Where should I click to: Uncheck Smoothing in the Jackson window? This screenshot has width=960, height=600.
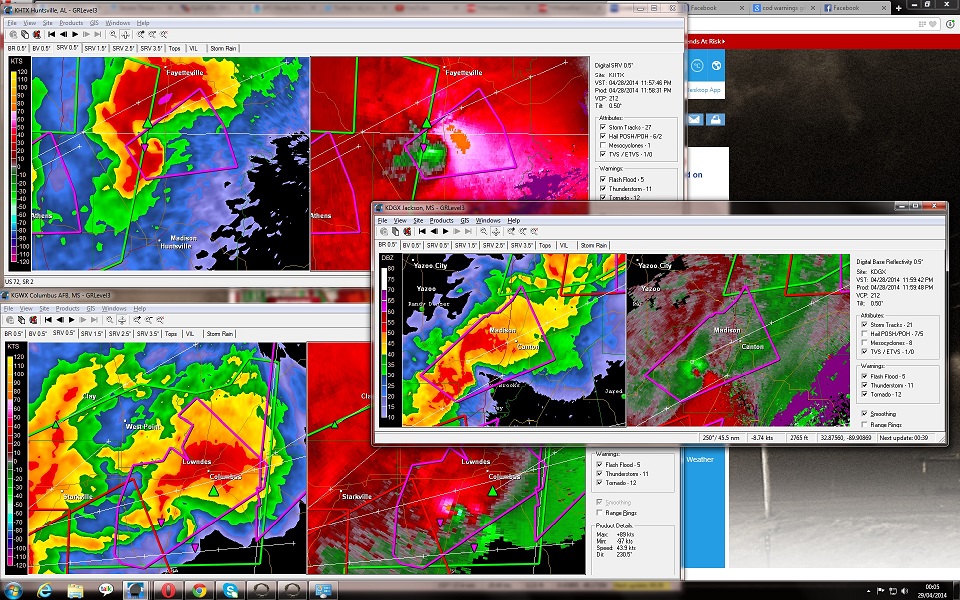point(865,413)
